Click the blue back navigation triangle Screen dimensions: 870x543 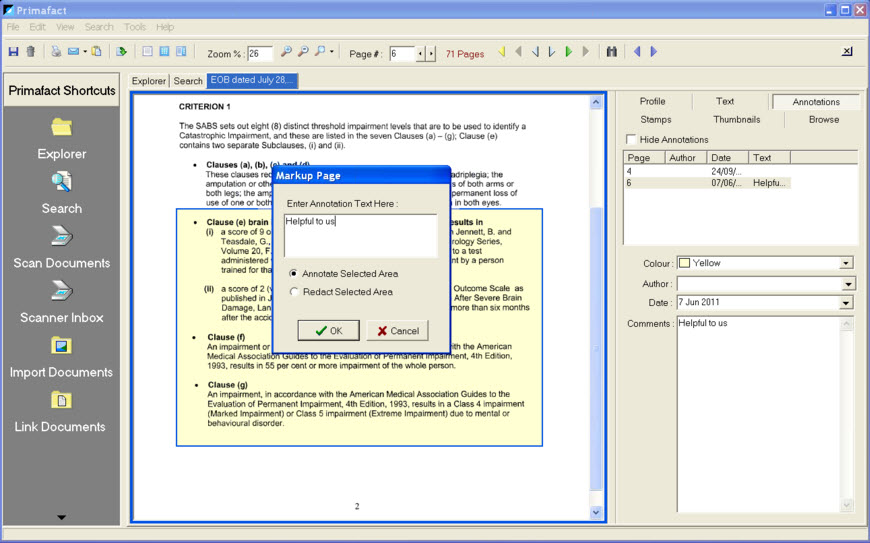point(637,52)
